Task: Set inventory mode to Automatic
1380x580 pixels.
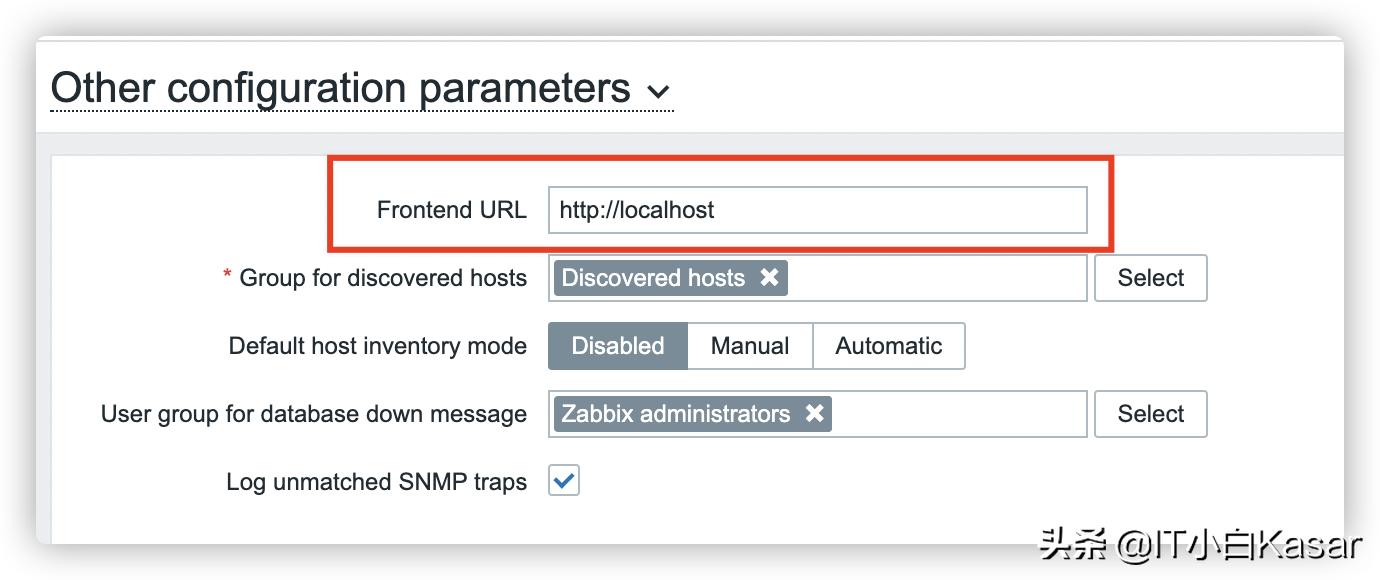Action: (888, 345)
